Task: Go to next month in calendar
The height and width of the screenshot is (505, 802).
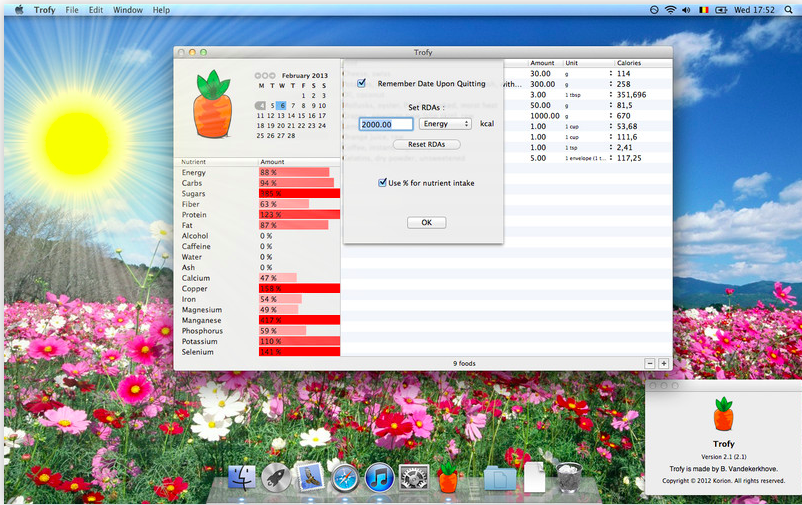Action: tap(272, 76)
